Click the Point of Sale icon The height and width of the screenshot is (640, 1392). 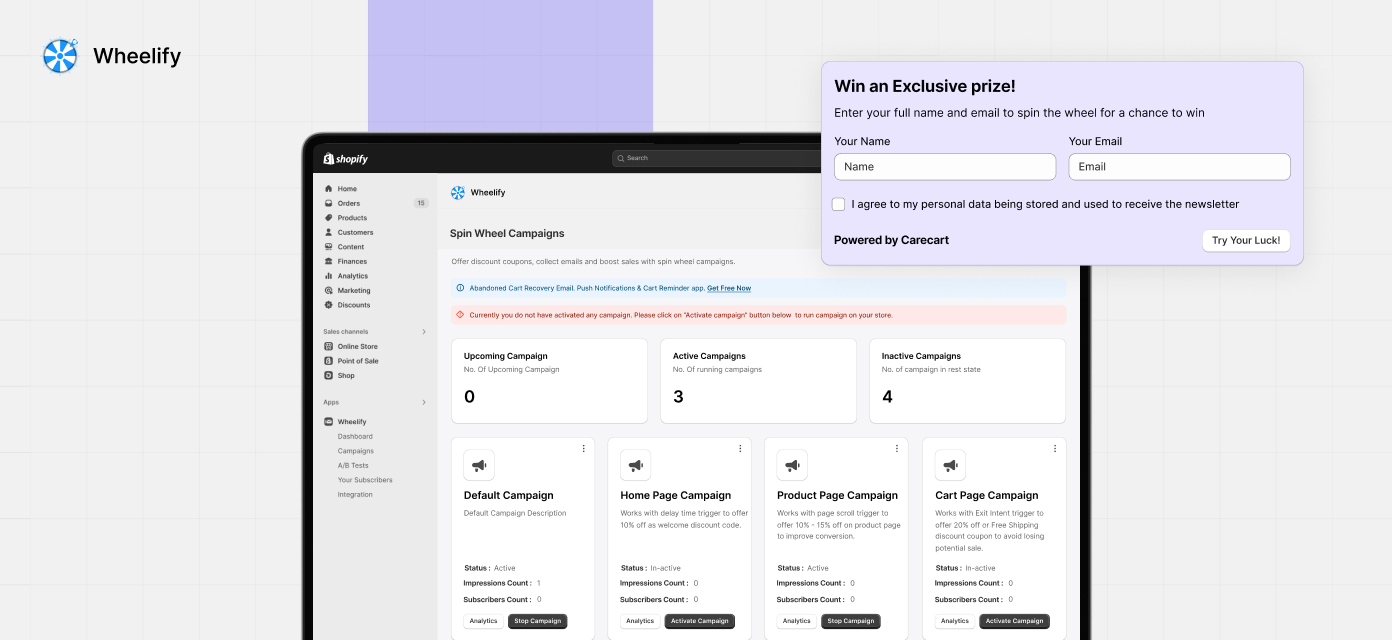[328, 361]
